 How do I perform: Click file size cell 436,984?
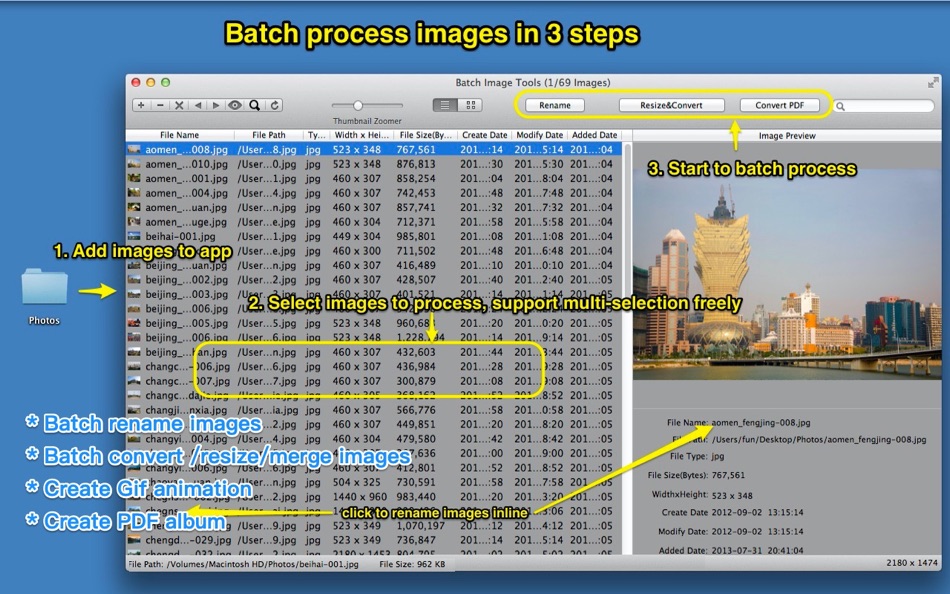coord(416,367)
